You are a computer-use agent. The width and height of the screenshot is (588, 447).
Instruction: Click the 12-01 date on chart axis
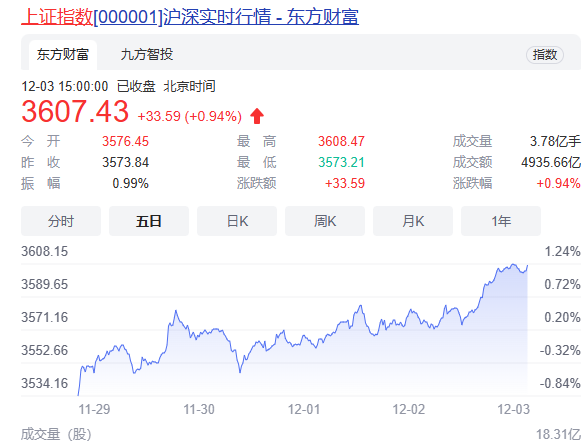click(x=304, y=409)
